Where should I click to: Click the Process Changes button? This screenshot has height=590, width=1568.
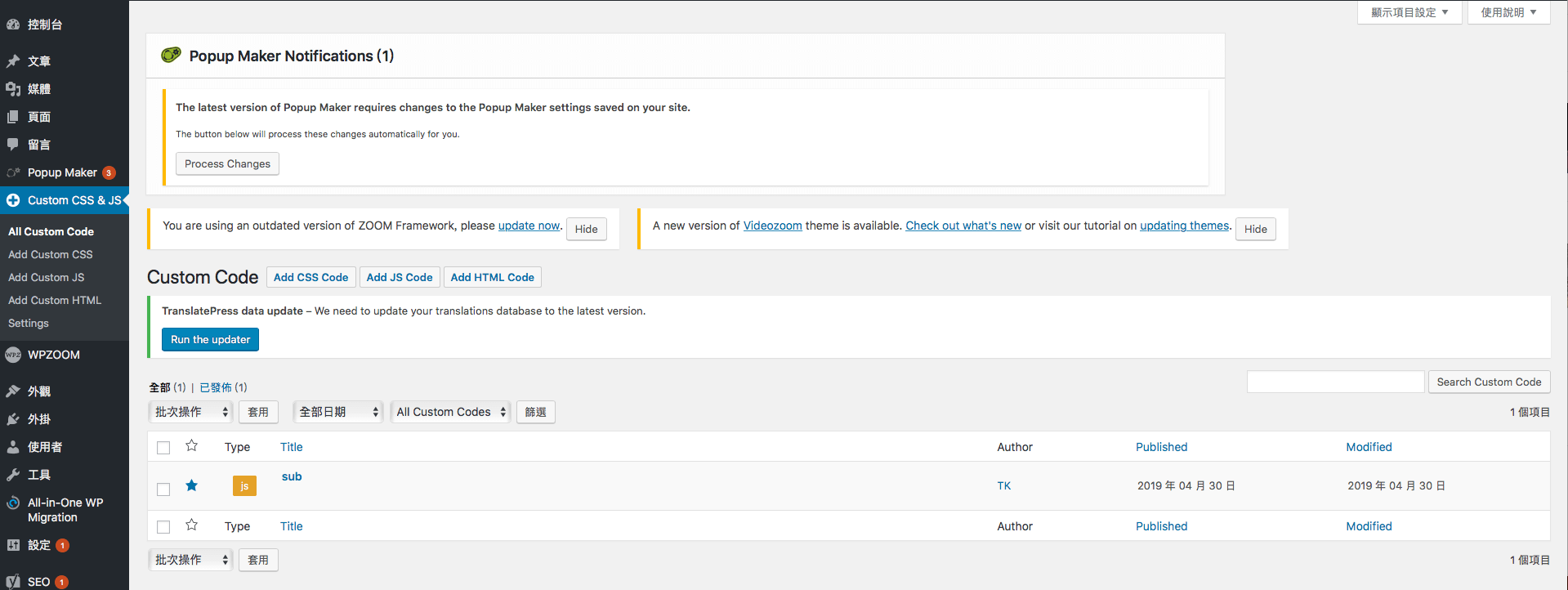pos(227,163)
